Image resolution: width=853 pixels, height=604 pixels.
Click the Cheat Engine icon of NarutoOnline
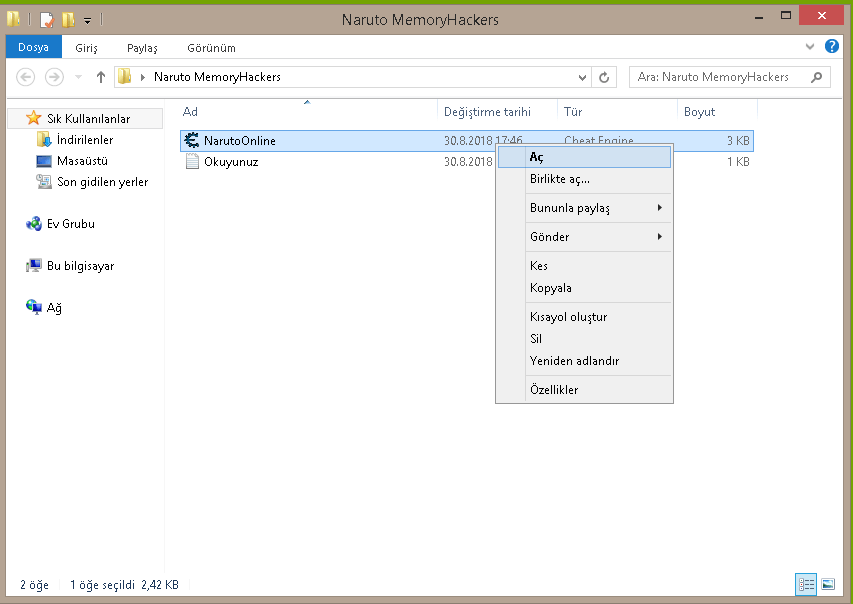click(x=191, y=140)
